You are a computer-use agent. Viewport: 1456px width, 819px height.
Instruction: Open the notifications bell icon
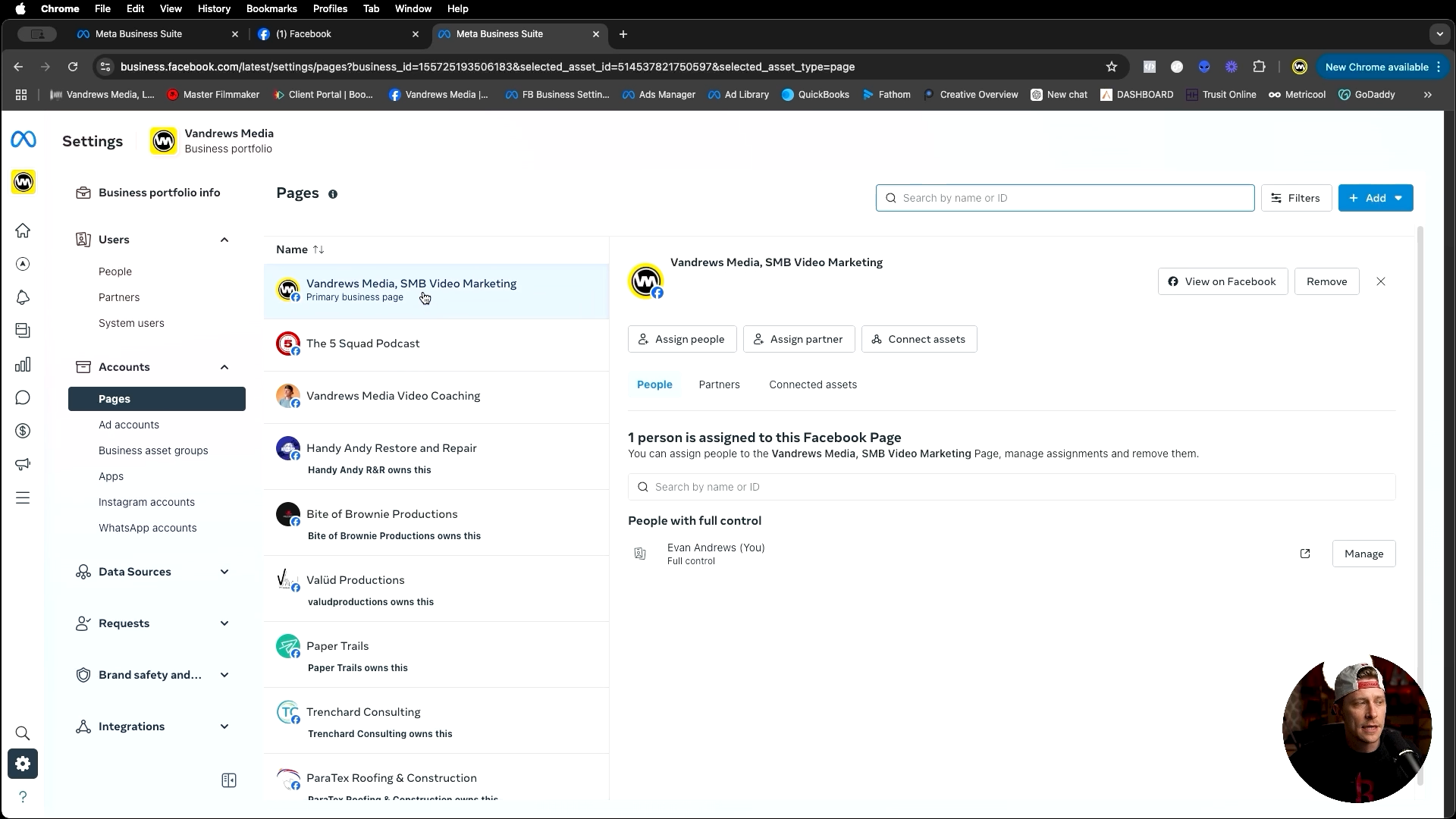tap(23, 297)
